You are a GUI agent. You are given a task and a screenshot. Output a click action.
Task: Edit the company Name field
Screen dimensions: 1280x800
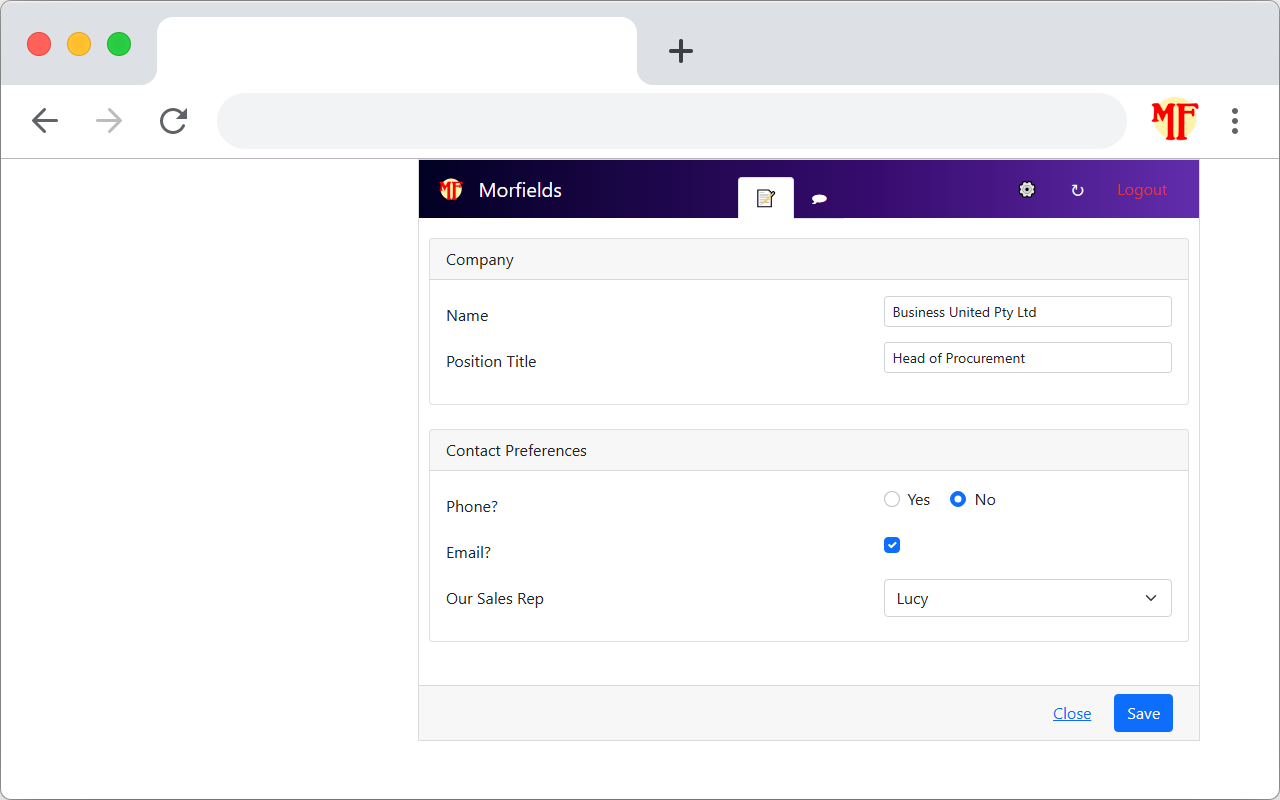(x=1027, y=312)
